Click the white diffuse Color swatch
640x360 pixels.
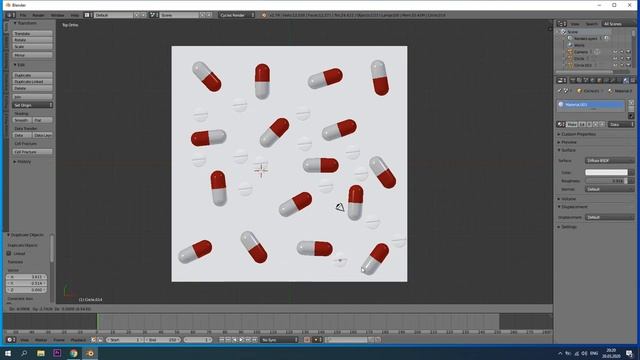pos(606,172)
